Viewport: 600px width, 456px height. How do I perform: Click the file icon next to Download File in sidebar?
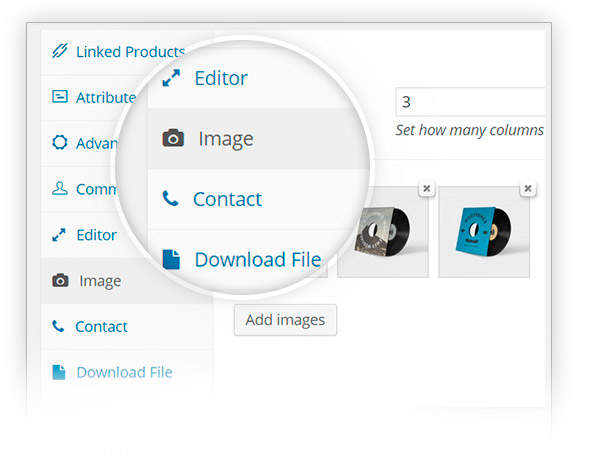tap(59, 372)
